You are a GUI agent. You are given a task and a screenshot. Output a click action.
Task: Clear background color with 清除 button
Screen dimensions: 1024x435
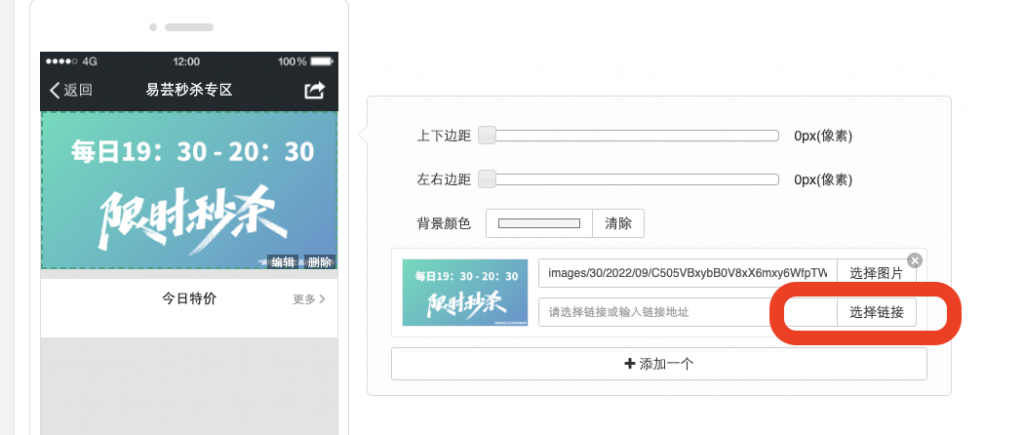tap(618, 223)
